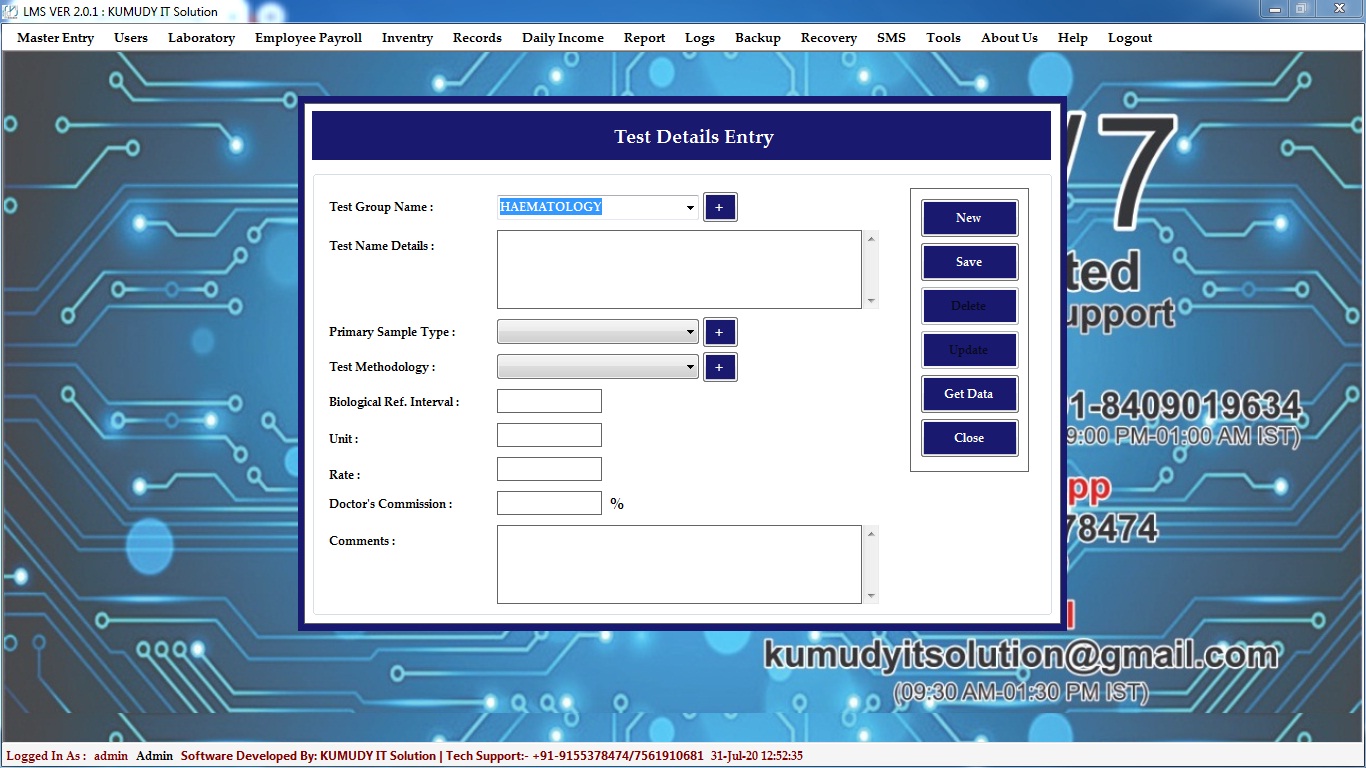Select the Employee Payroll menu
The image size is (1366, 768).
click(x=308, y=38)
